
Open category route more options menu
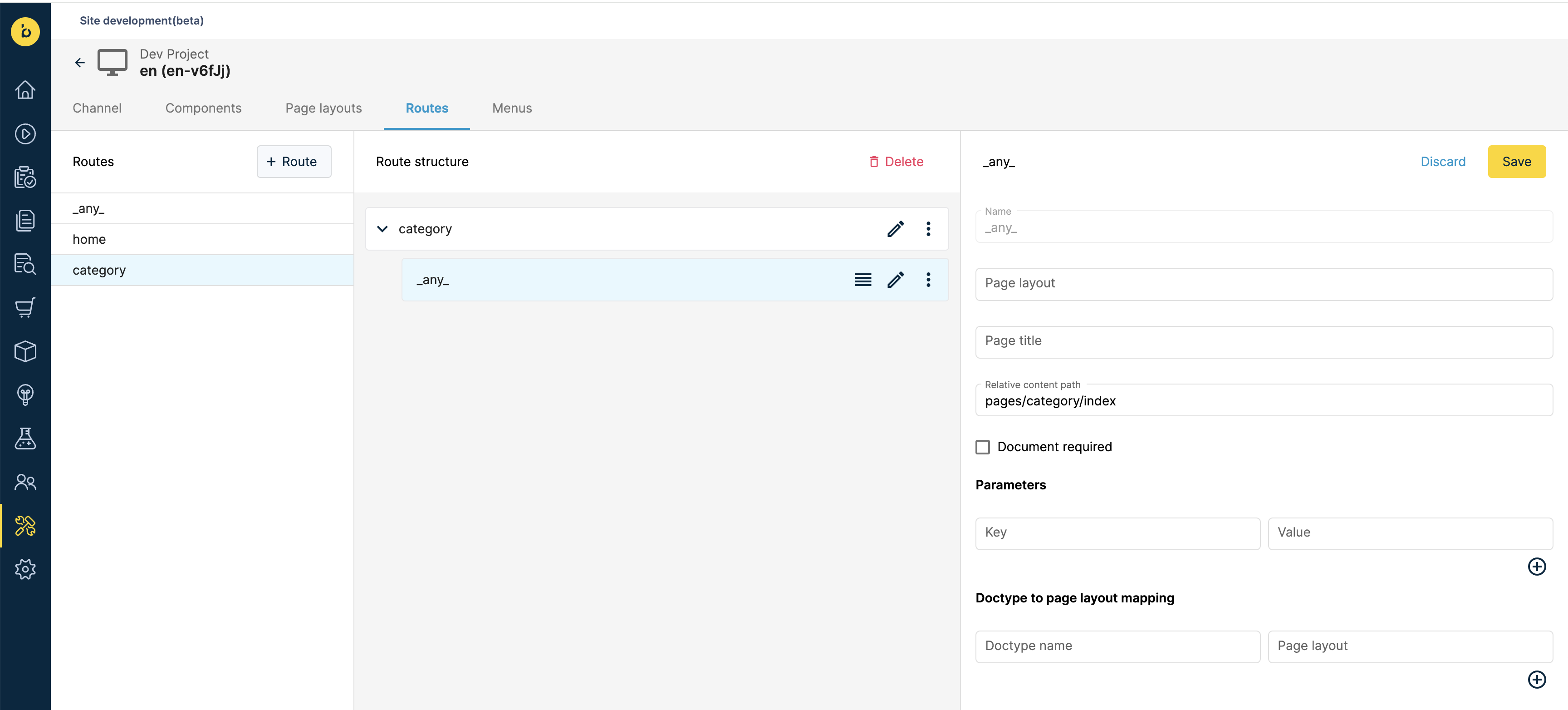coord(928,229)
